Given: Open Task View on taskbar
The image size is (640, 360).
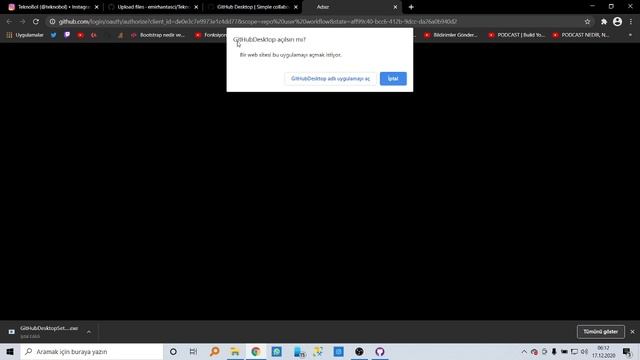Looking at the screenshot, I should pyautogui.click(x=193, y=351).
